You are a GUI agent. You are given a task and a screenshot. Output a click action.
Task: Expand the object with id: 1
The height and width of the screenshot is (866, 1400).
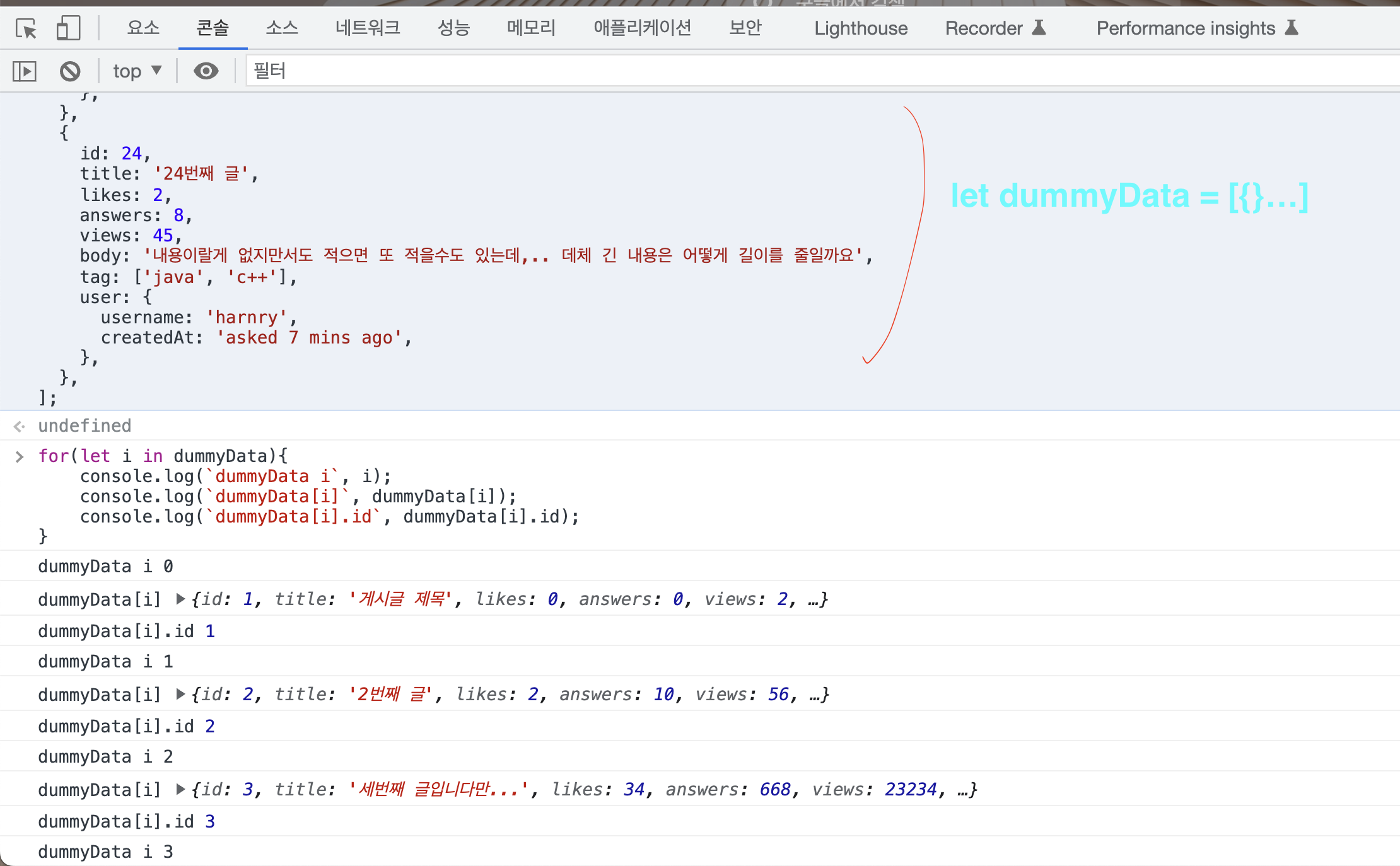[180, 599]
